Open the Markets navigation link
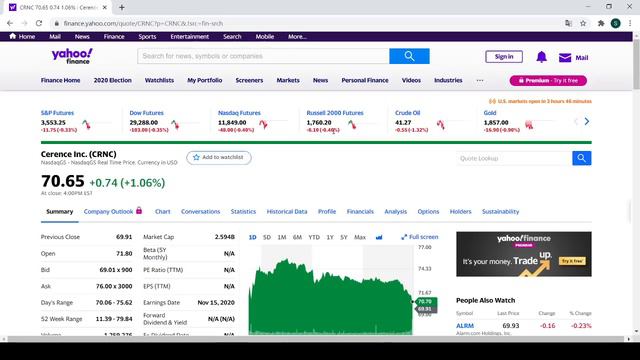The width and height of the screenshot is (640, 360). pyautogui.click(x=288, y=80)
